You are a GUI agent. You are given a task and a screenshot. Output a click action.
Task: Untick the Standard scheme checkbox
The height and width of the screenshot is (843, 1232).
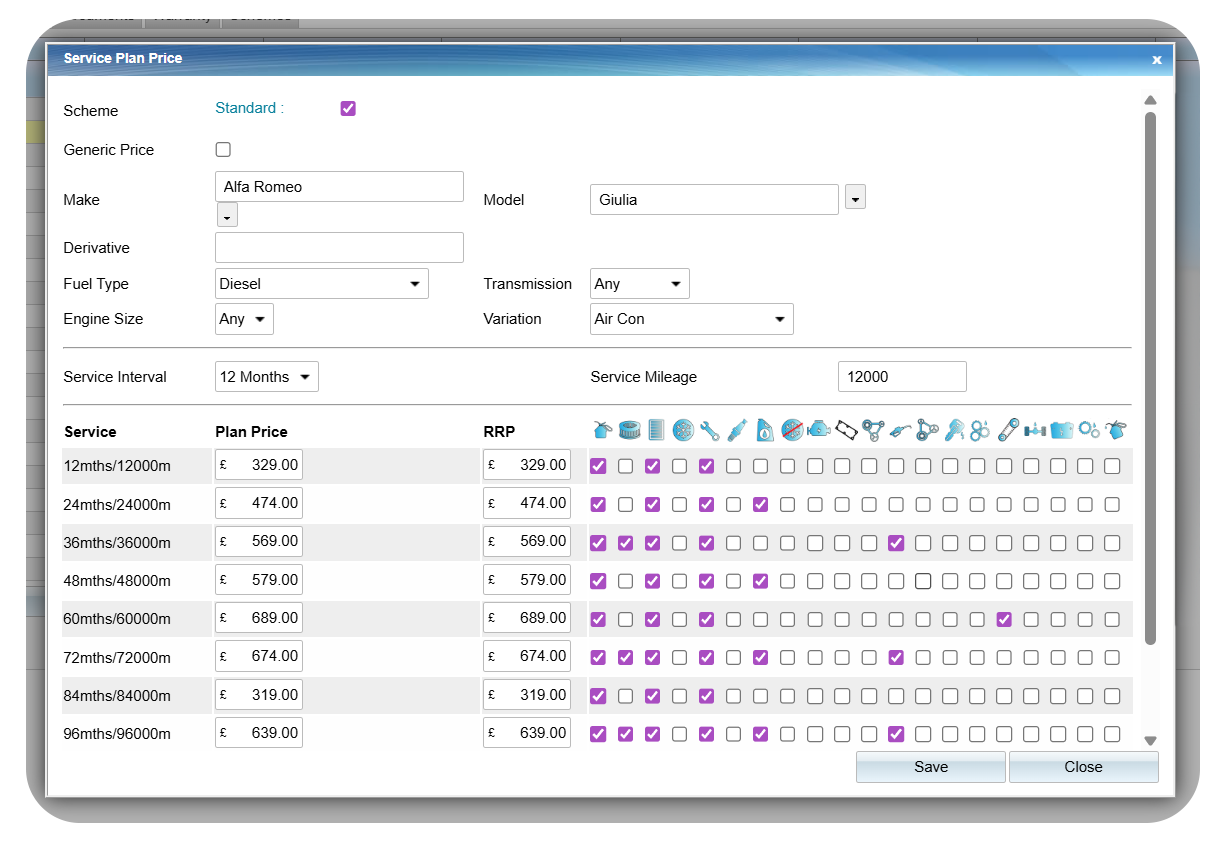pos(348,109)
